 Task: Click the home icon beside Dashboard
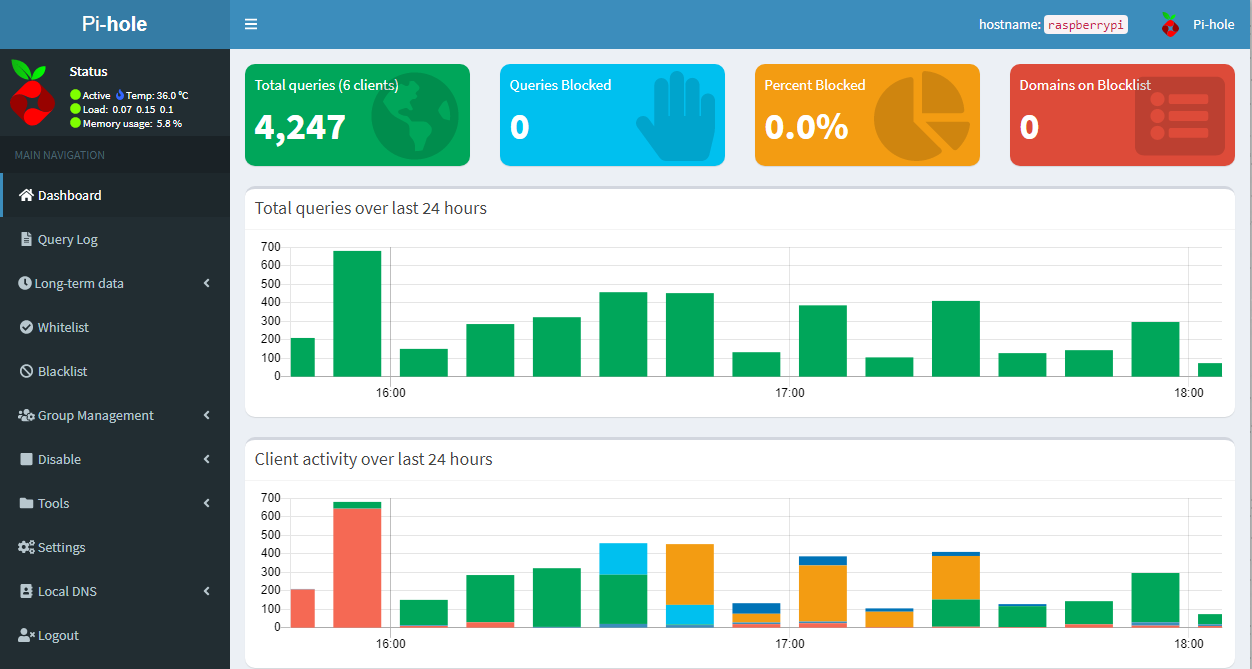point(26,195)
